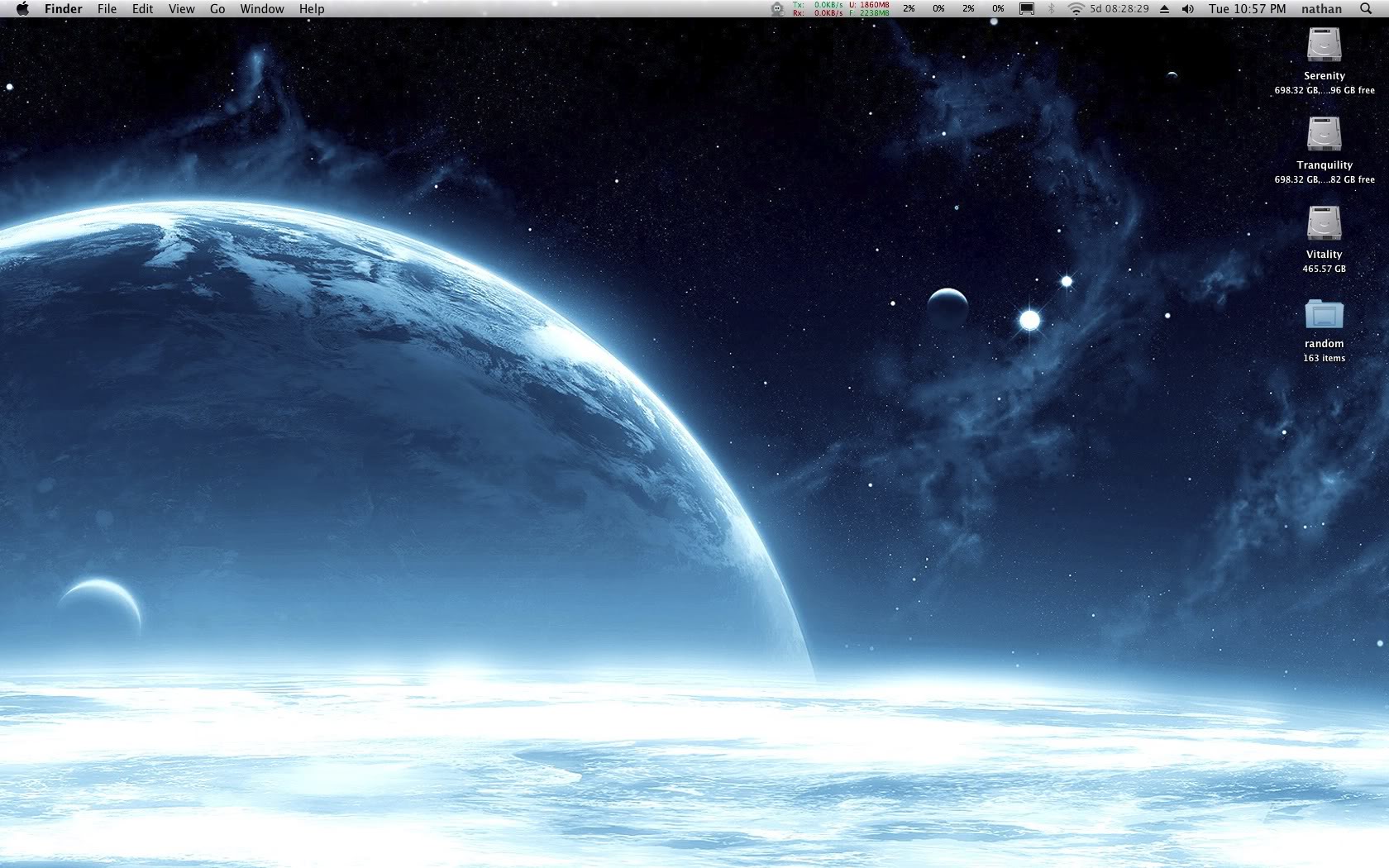Screen dimensions: 1389x868
Task: Open the Go menu
Action: [x=217, y=9]
